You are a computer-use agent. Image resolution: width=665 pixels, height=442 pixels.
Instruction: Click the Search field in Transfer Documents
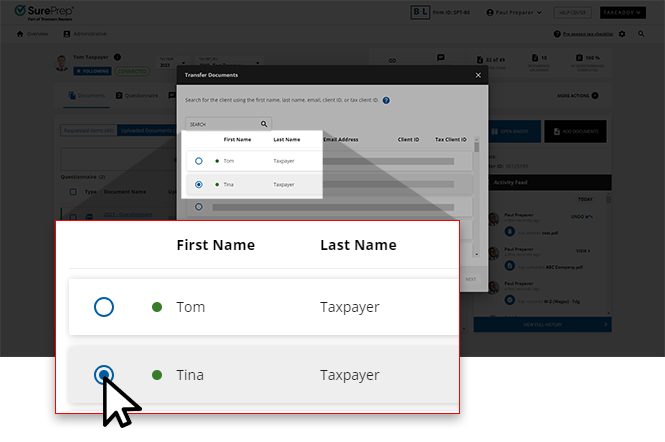229,124
